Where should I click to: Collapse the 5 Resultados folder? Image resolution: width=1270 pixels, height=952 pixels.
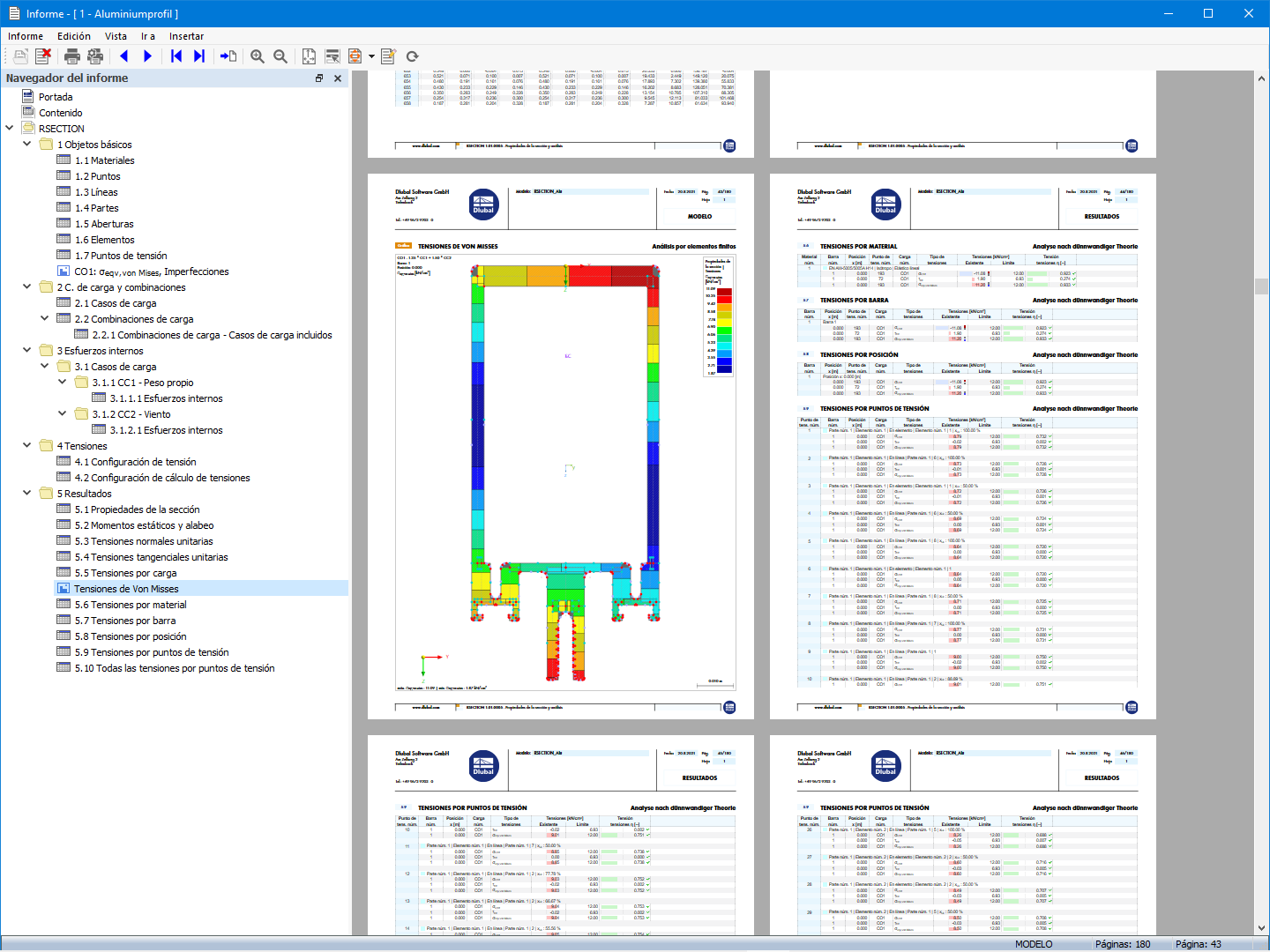click(27, 493)
